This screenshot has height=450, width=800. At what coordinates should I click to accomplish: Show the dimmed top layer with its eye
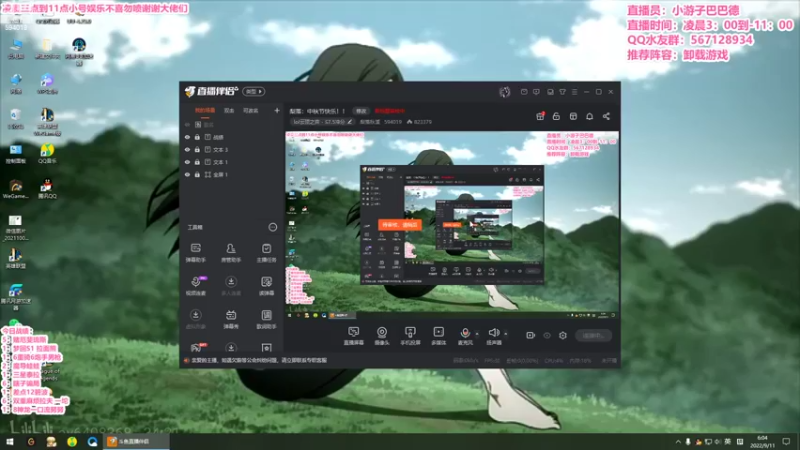pos(187,124)
